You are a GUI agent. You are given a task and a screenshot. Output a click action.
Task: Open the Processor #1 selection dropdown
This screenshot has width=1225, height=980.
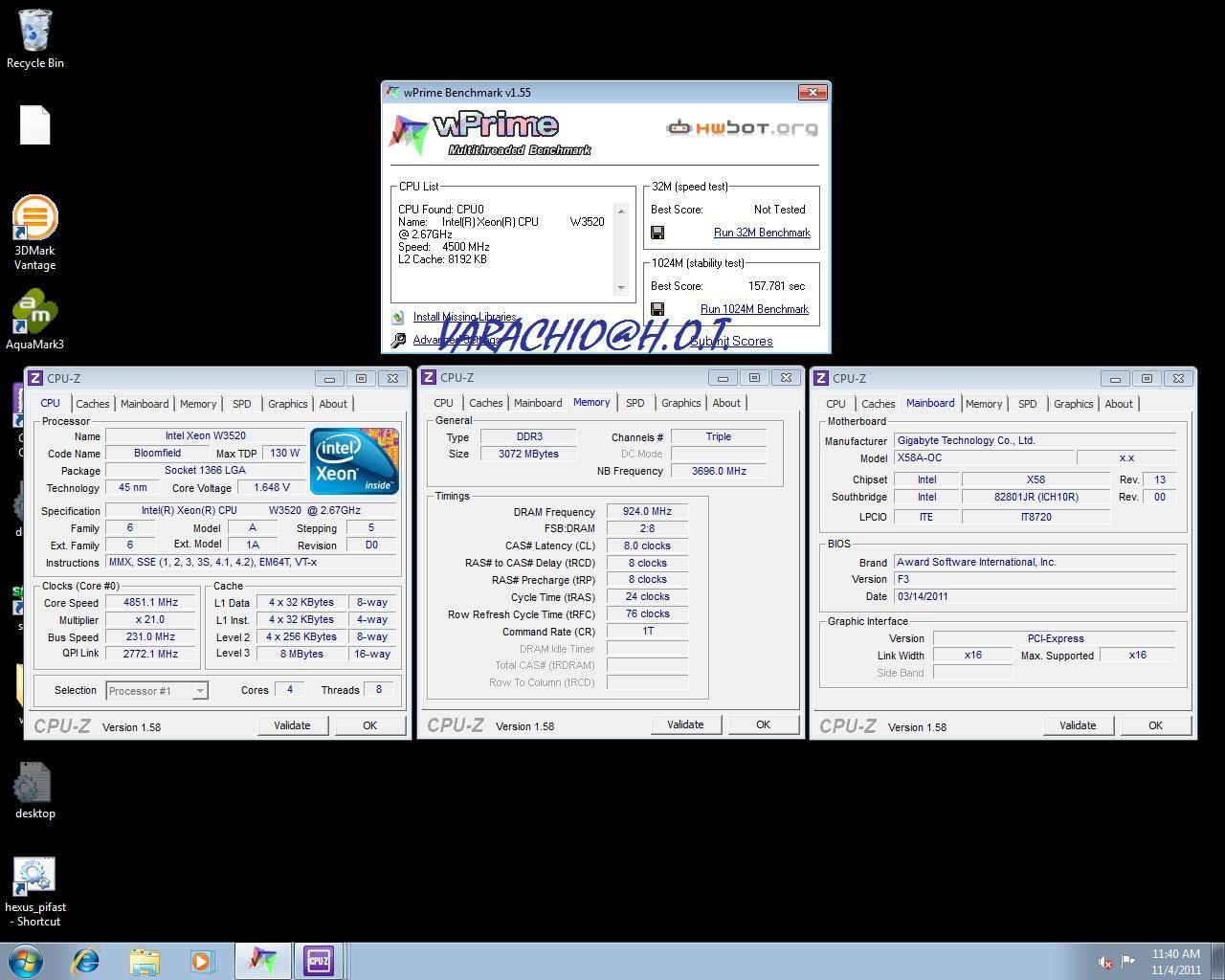click(200, 691)
